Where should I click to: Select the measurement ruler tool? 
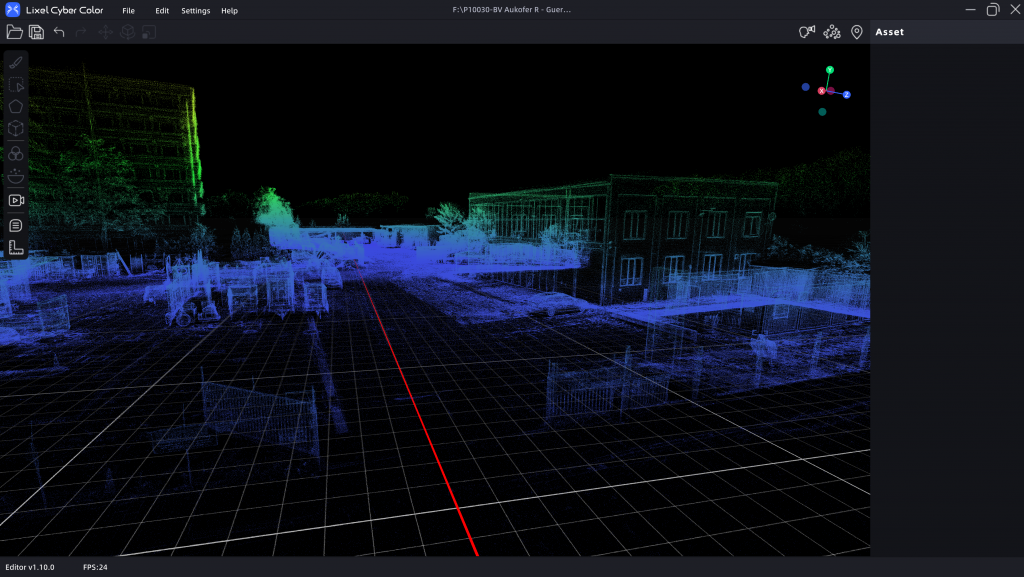(x=15, y=247)
